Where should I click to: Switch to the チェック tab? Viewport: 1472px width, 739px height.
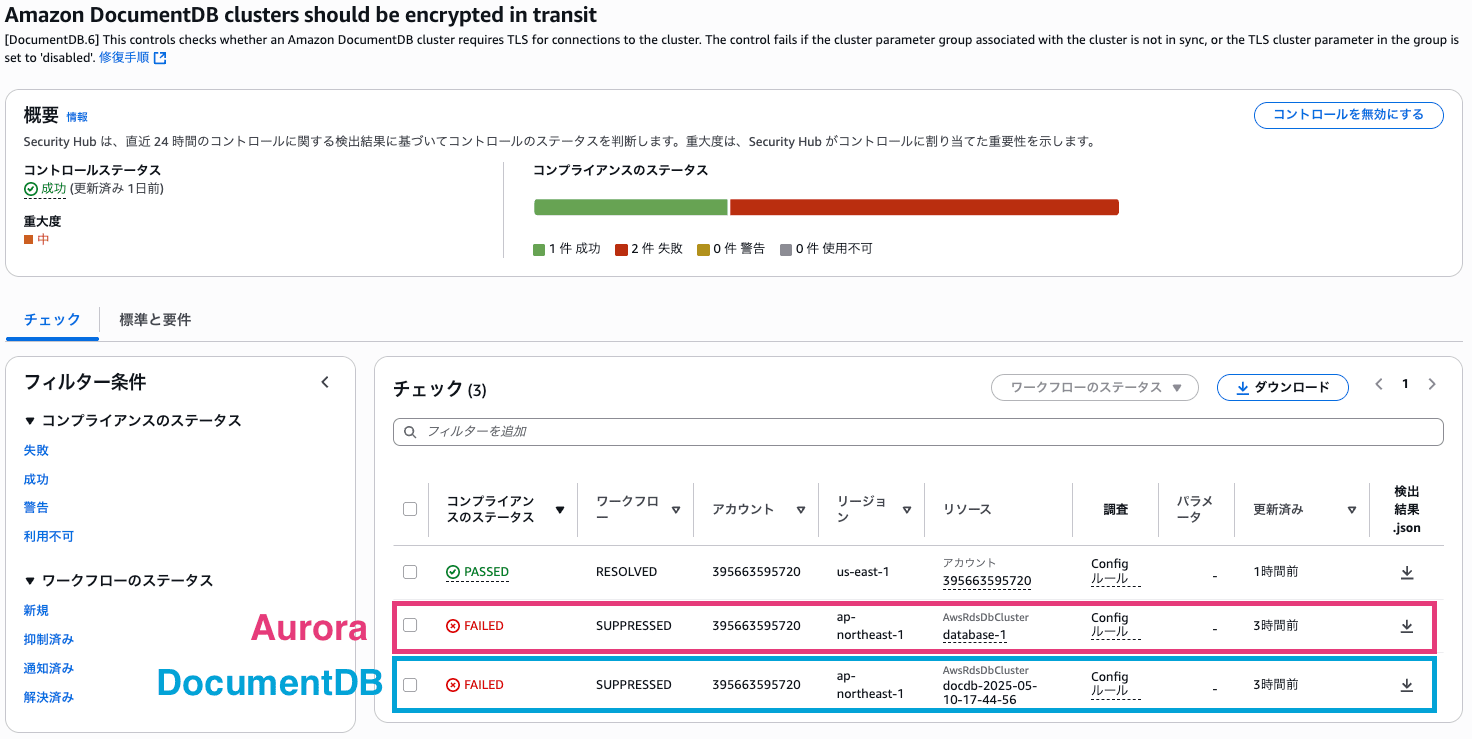(53, 320)
